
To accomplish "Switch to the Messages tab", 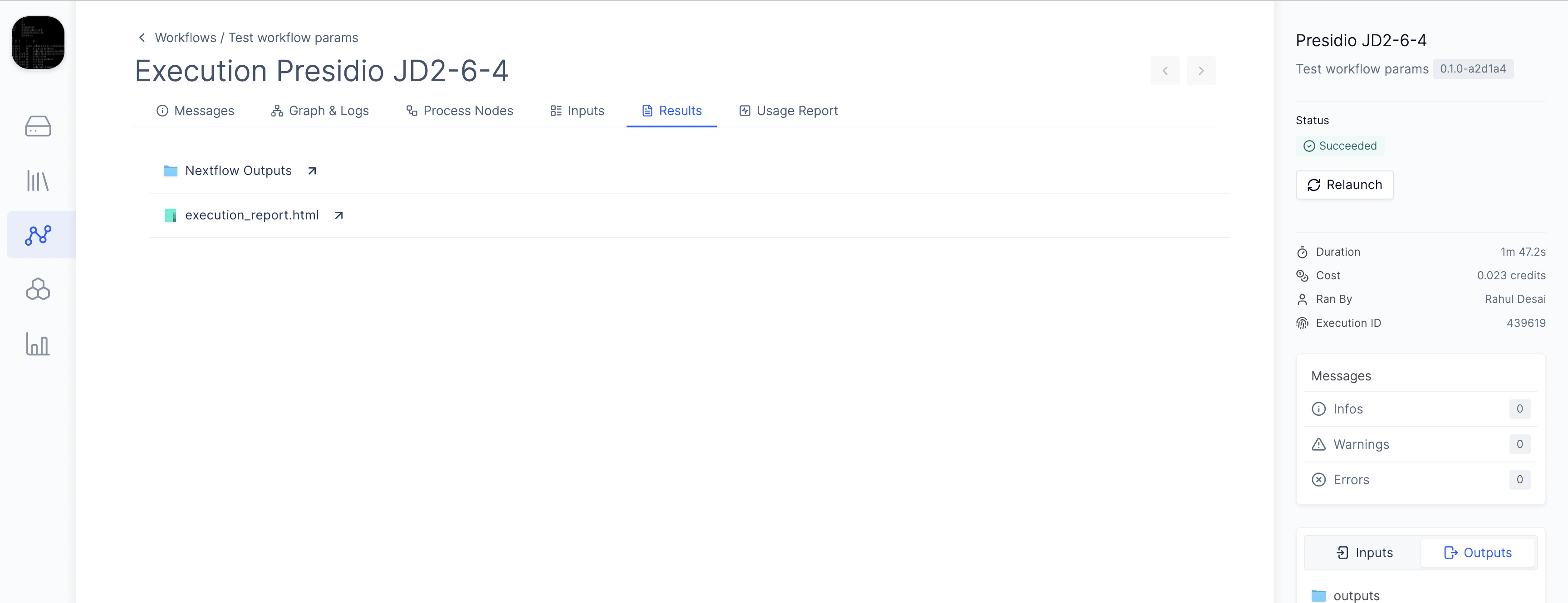I will [x=196, y=111].
